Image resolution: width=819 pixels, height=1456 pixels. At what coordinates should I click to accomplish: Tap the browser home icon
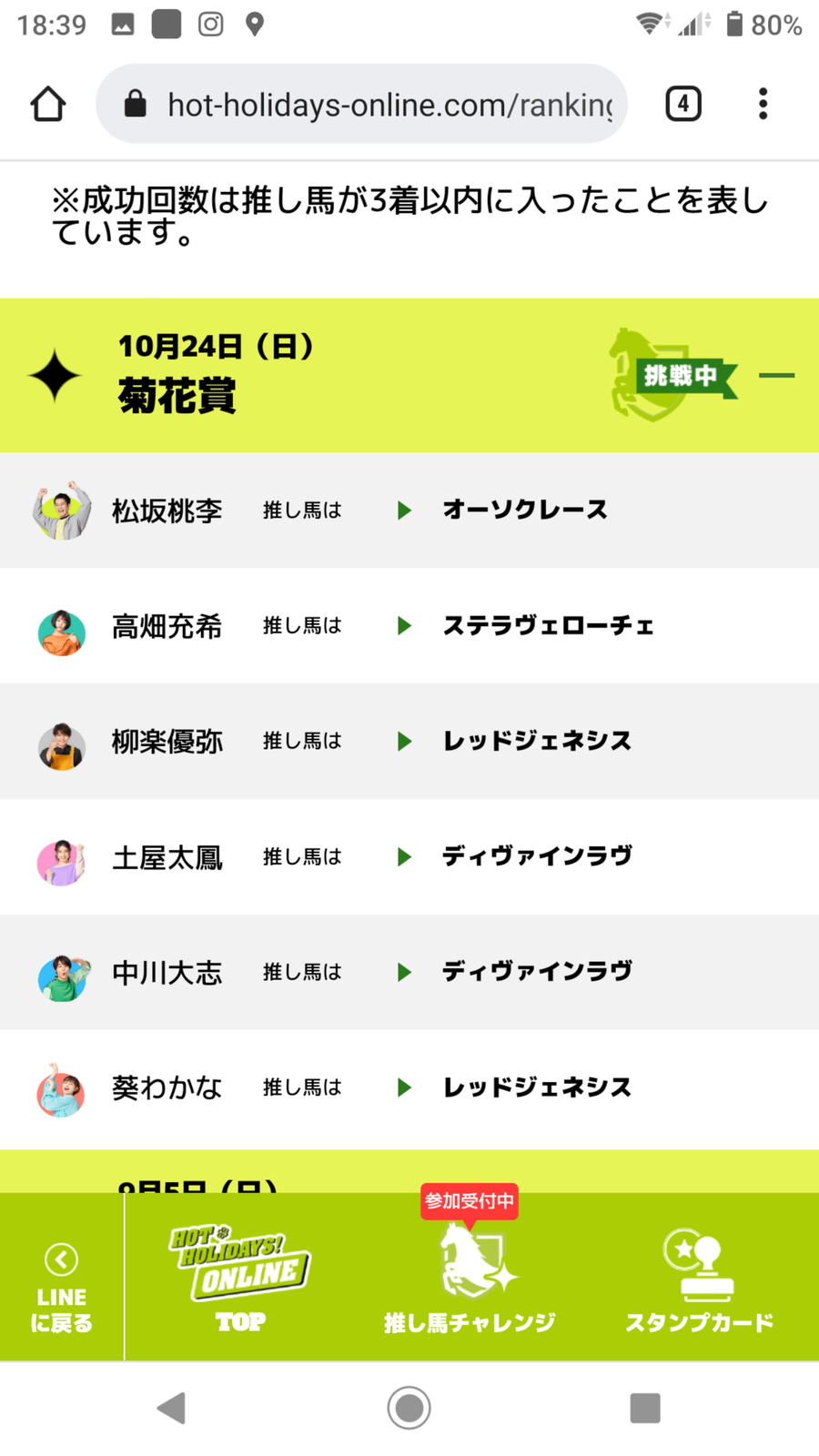point(48,104)
